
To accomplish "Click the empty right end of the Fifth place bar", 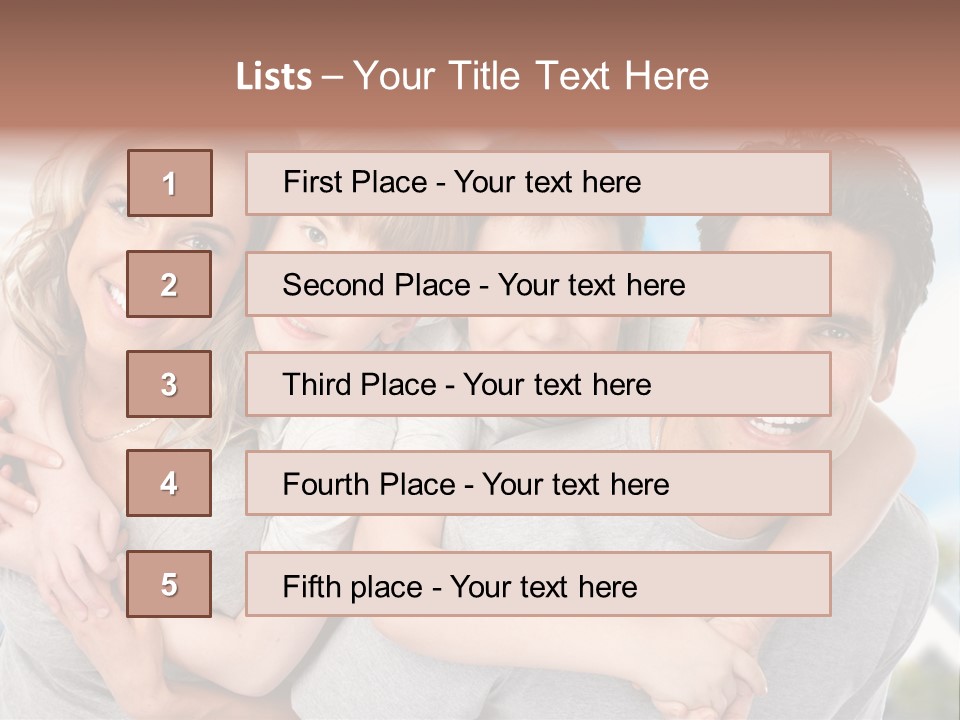I will (760, 584).
